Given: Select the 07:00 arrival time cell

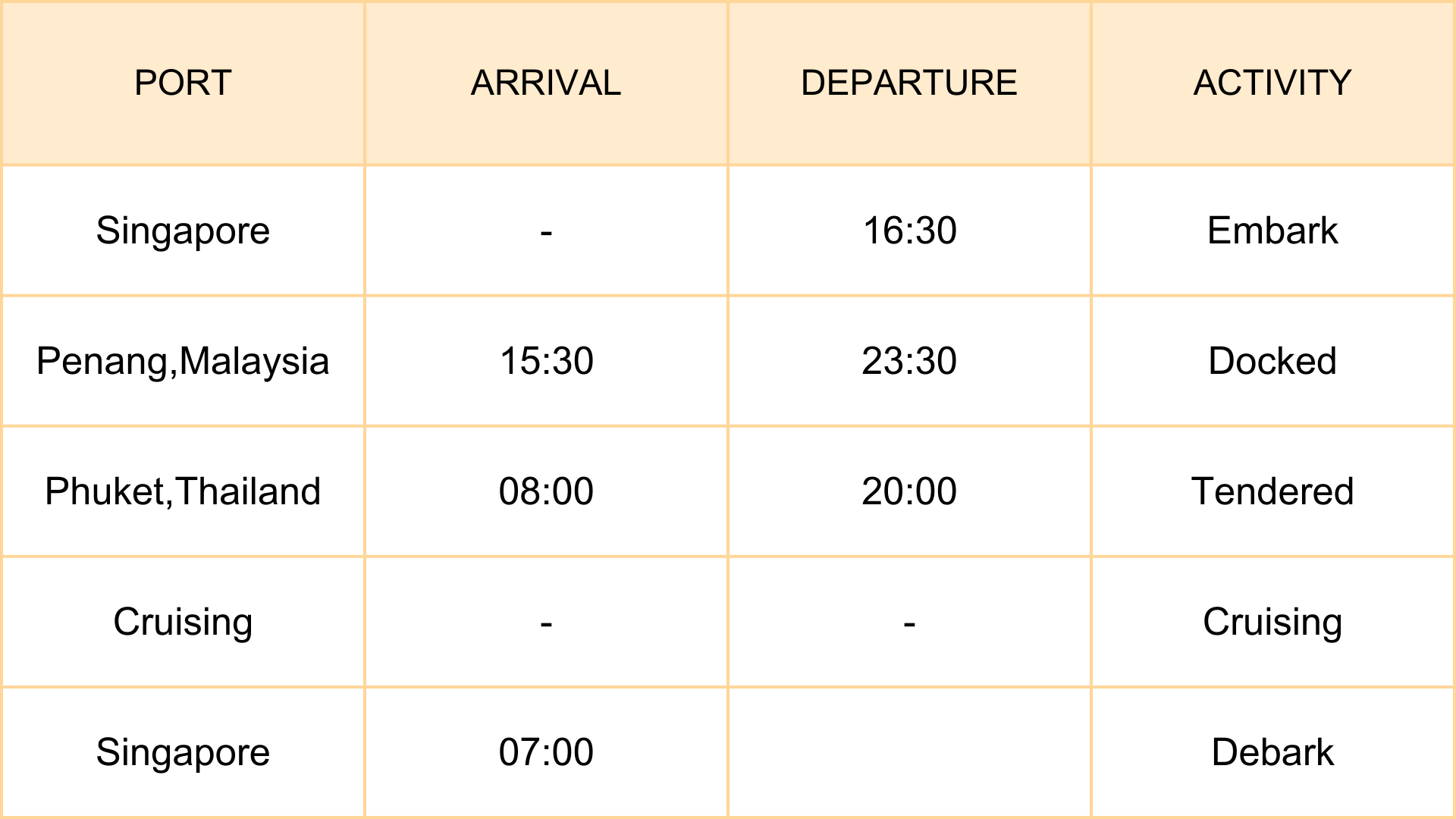Looking at the screenshot, I should click(546, 752).
